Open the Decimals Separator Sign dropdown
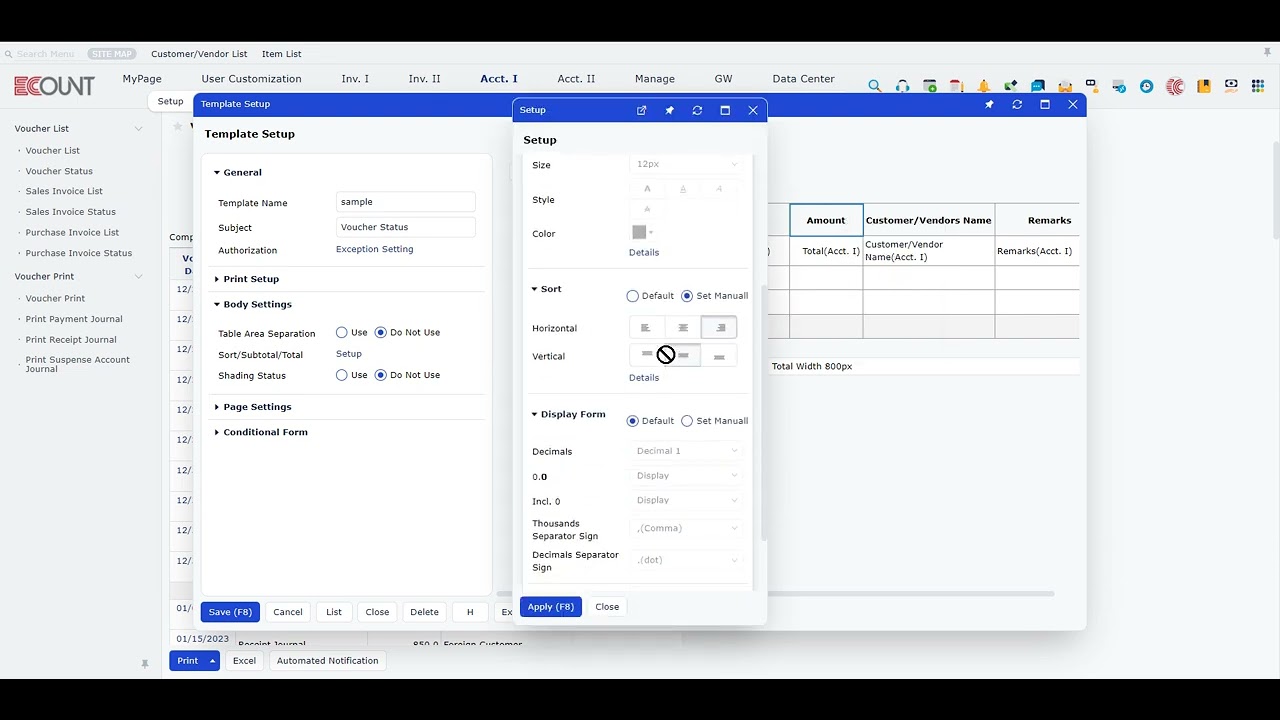The width and height of the screenshot is (1280, 720). point(686,560)
